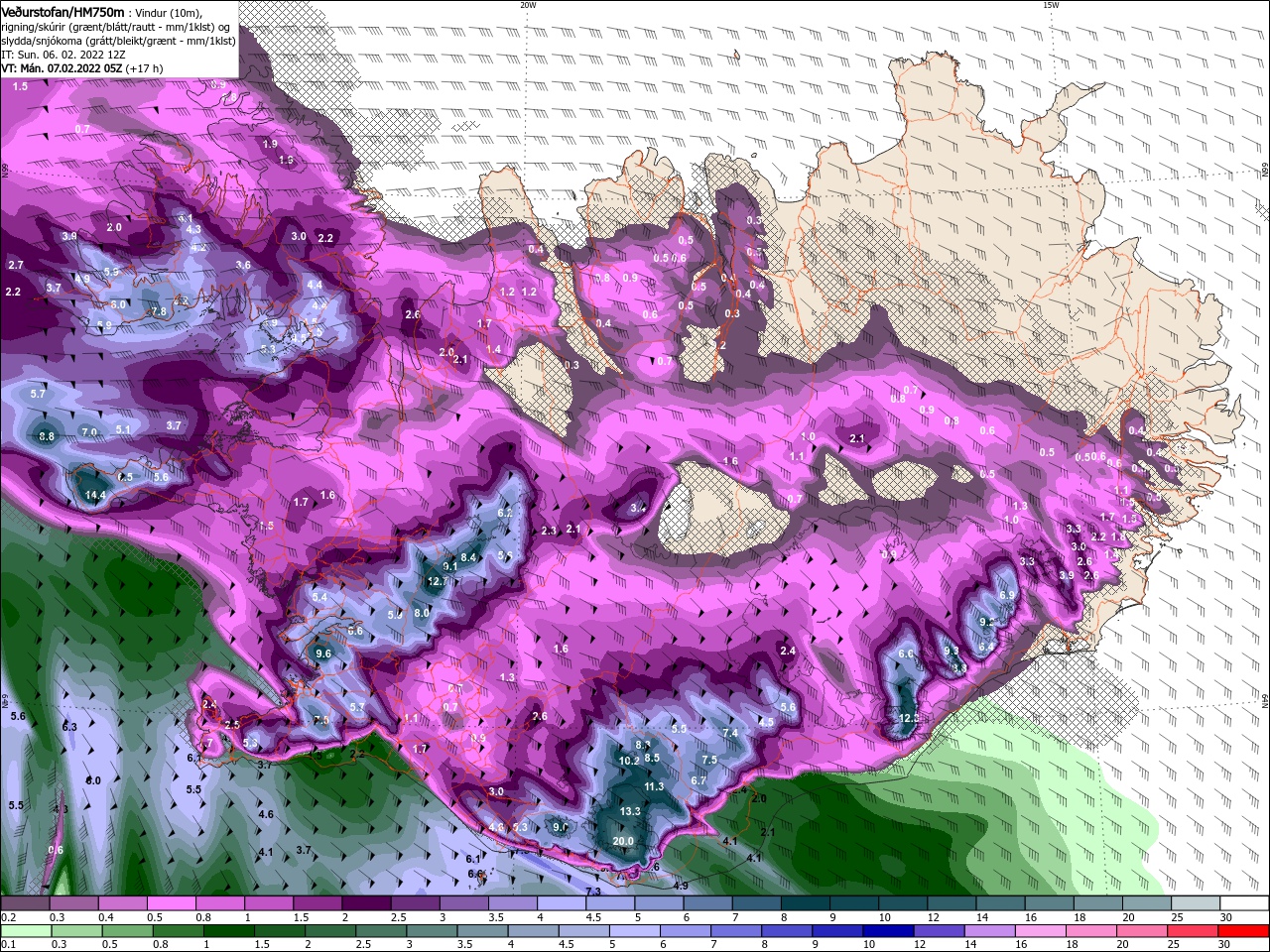This screenshot has width=1270, height=952.
Task: Click the 15W longitude label
Action: point(1051,5)
